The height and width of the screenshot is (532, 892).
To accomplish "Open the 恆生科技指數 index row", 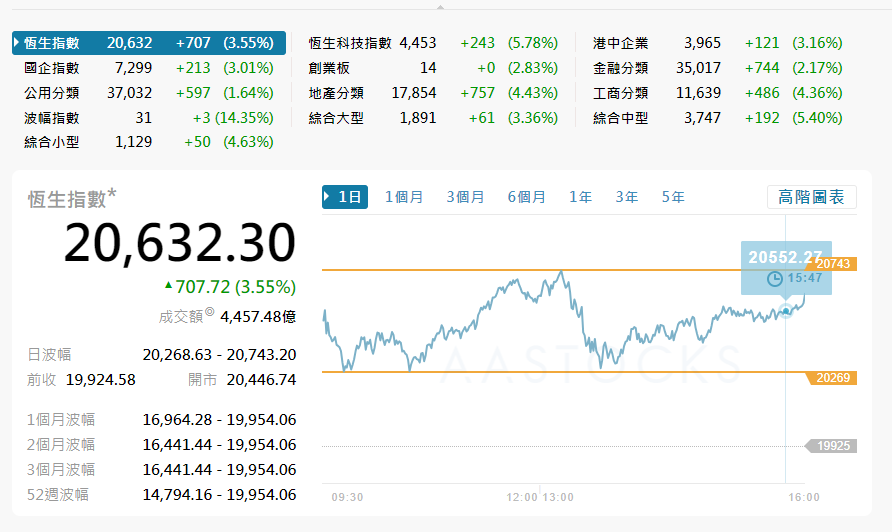I will (x=350, y=43).
